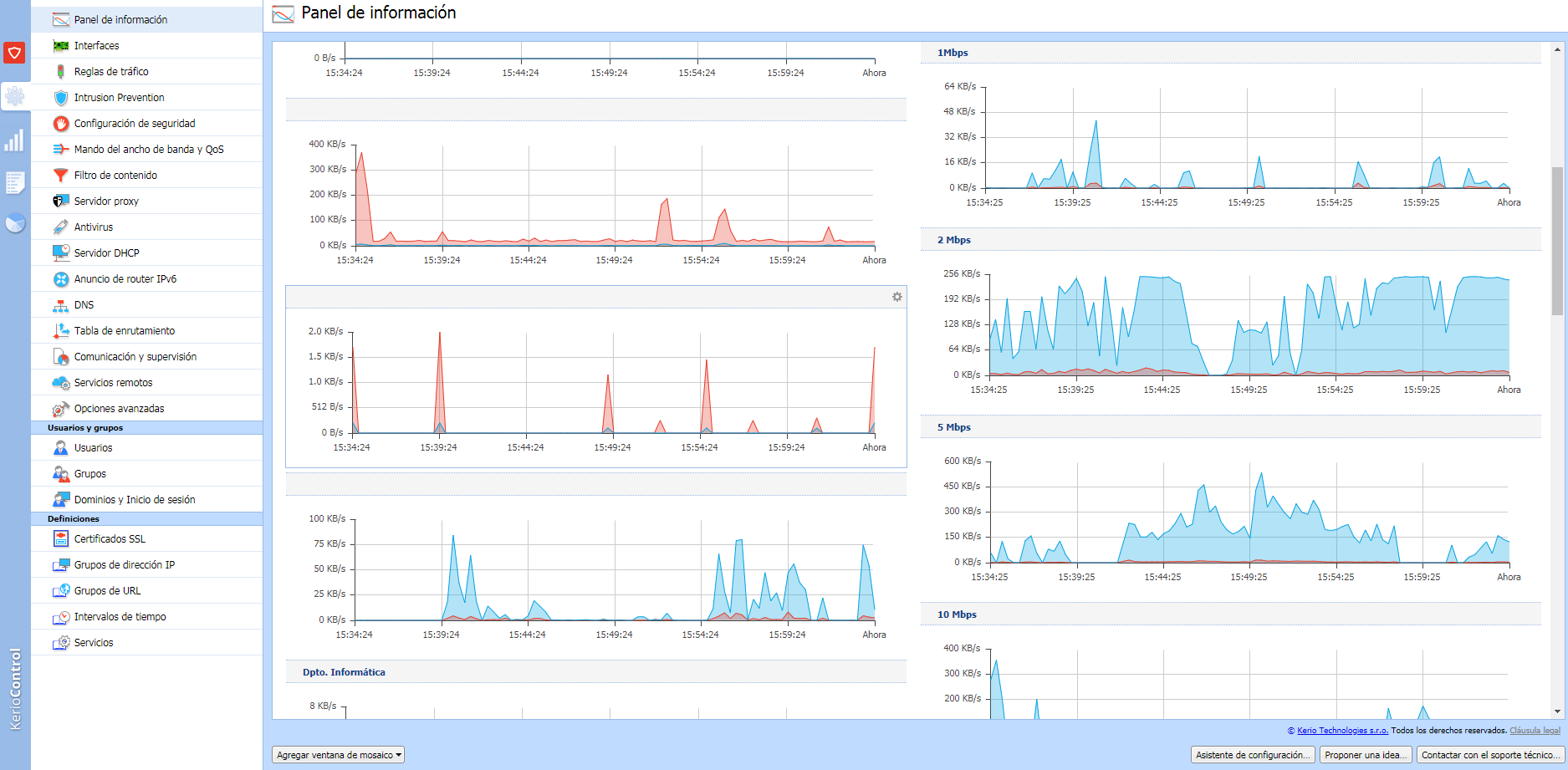Collapse the Usuarios y grupos section
Viewport: 1568px width, 770px height.
(x=146, y=427)
